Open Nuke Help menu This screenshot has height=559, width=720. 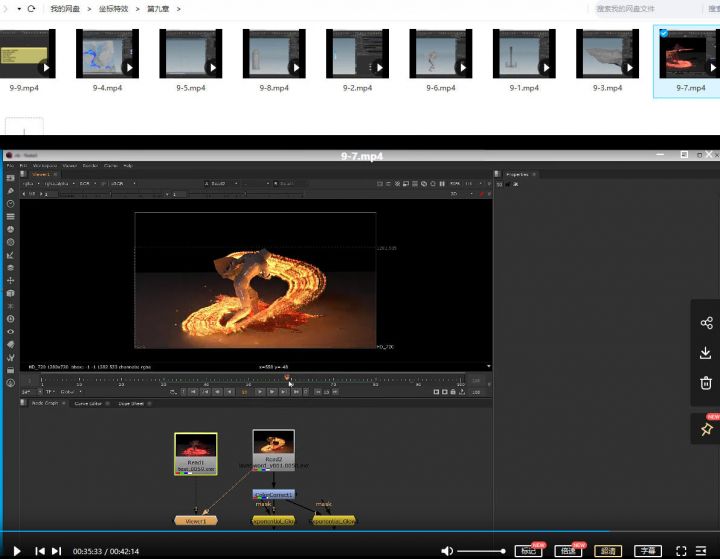(x=128, y=165)
